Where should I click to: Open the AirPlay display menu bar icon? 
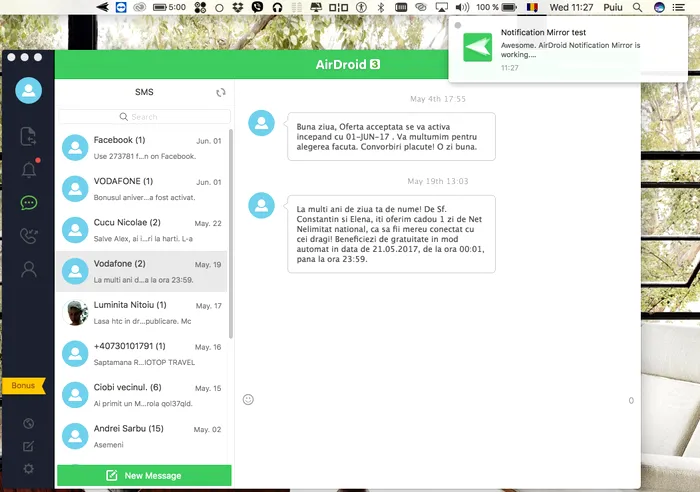(442, 7)
